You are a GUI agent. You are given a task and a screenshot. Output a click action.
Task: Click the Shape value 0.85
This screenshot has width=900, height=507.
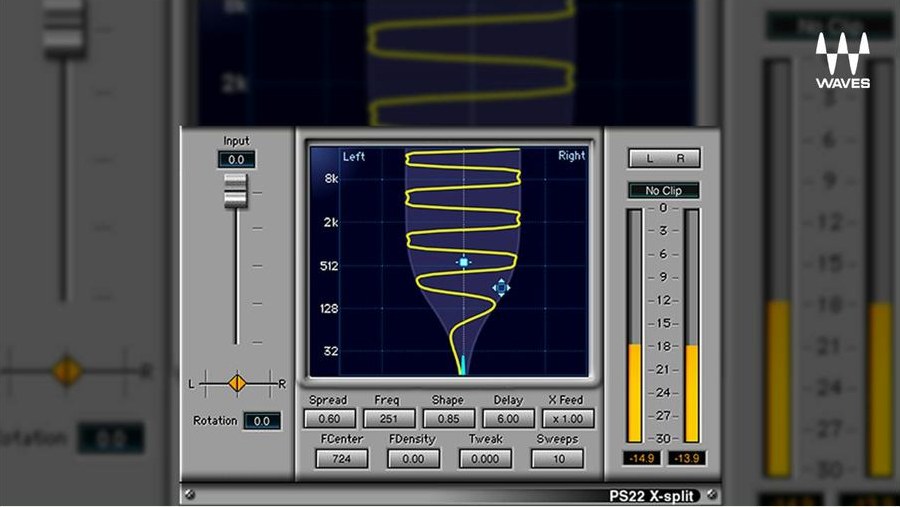(449, 419)
